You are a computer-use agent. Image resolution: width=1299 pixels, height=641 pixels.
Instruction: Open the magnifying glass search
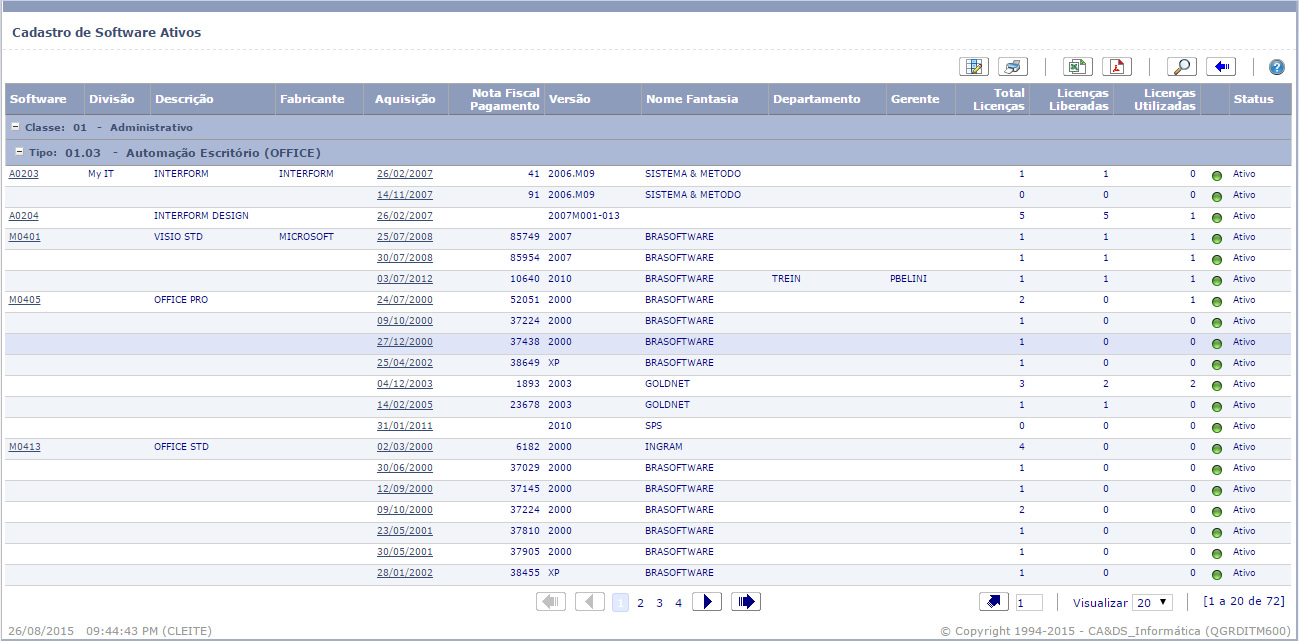pyautogui.click(x=1181, y=67)
